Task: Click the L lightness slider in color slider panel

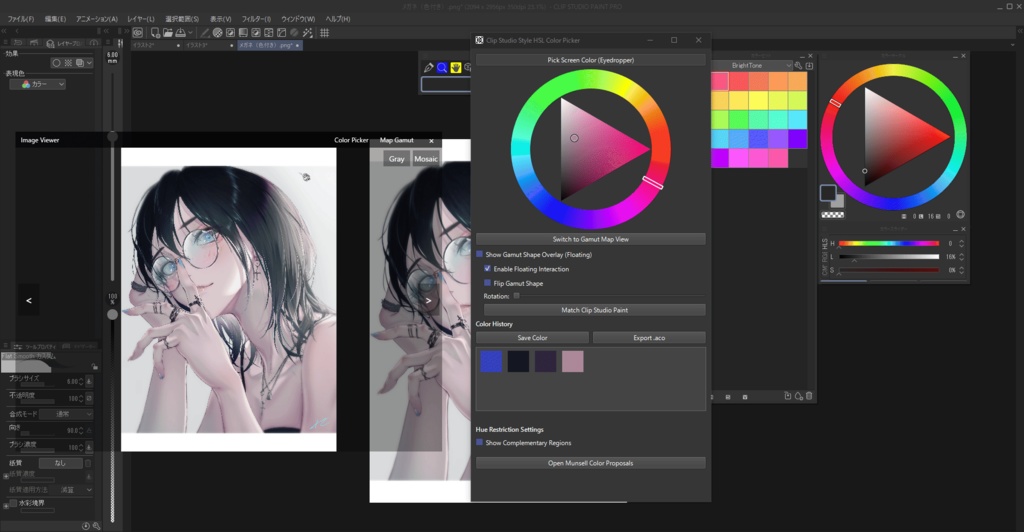Action: 889,257
